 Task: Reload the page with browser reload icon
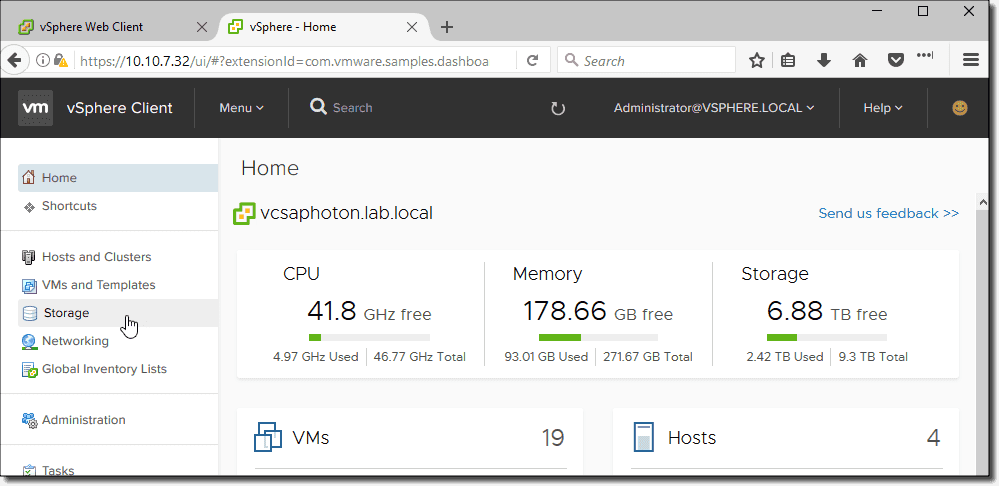click(533, 61)
